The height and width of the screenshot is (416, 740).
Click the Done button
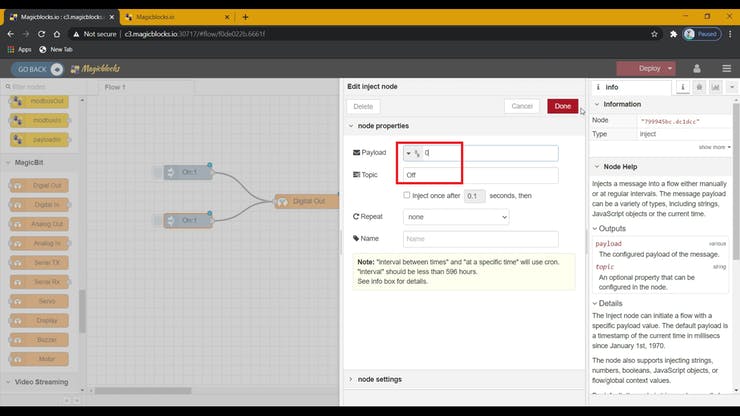(563, 106)
